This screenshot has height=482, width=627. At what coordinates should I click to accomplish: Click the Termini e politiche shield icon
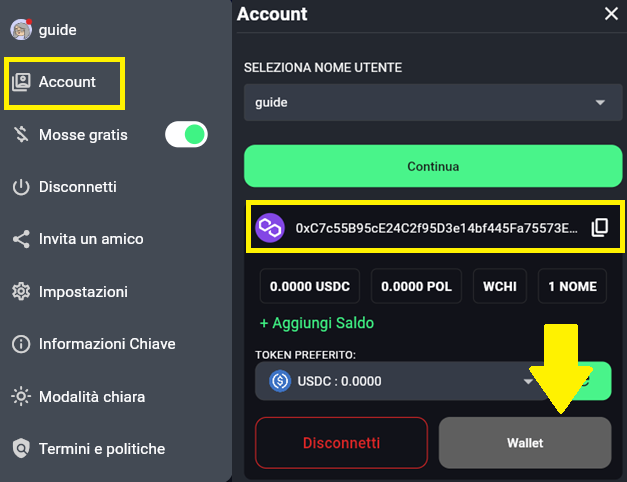[21, 449]
